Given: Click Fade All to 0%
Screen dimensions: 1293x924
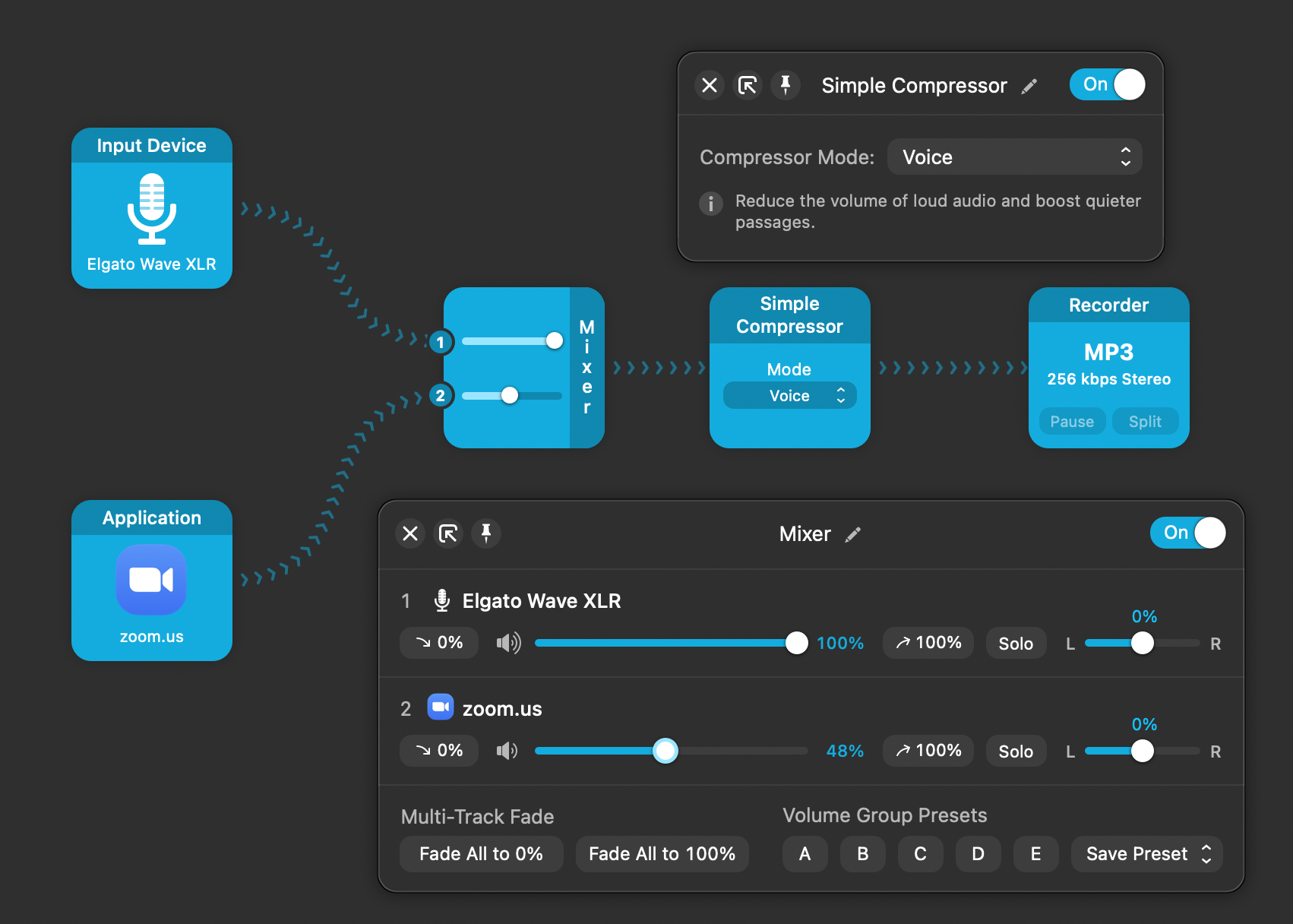Looking at the screenshot, I should [481, 854].
